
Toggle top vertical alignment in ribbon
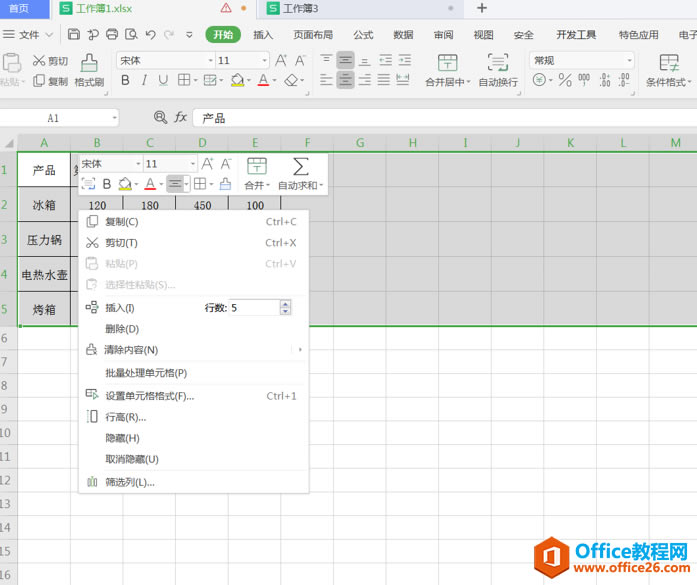pyautogui.click(x=326, y=60)
